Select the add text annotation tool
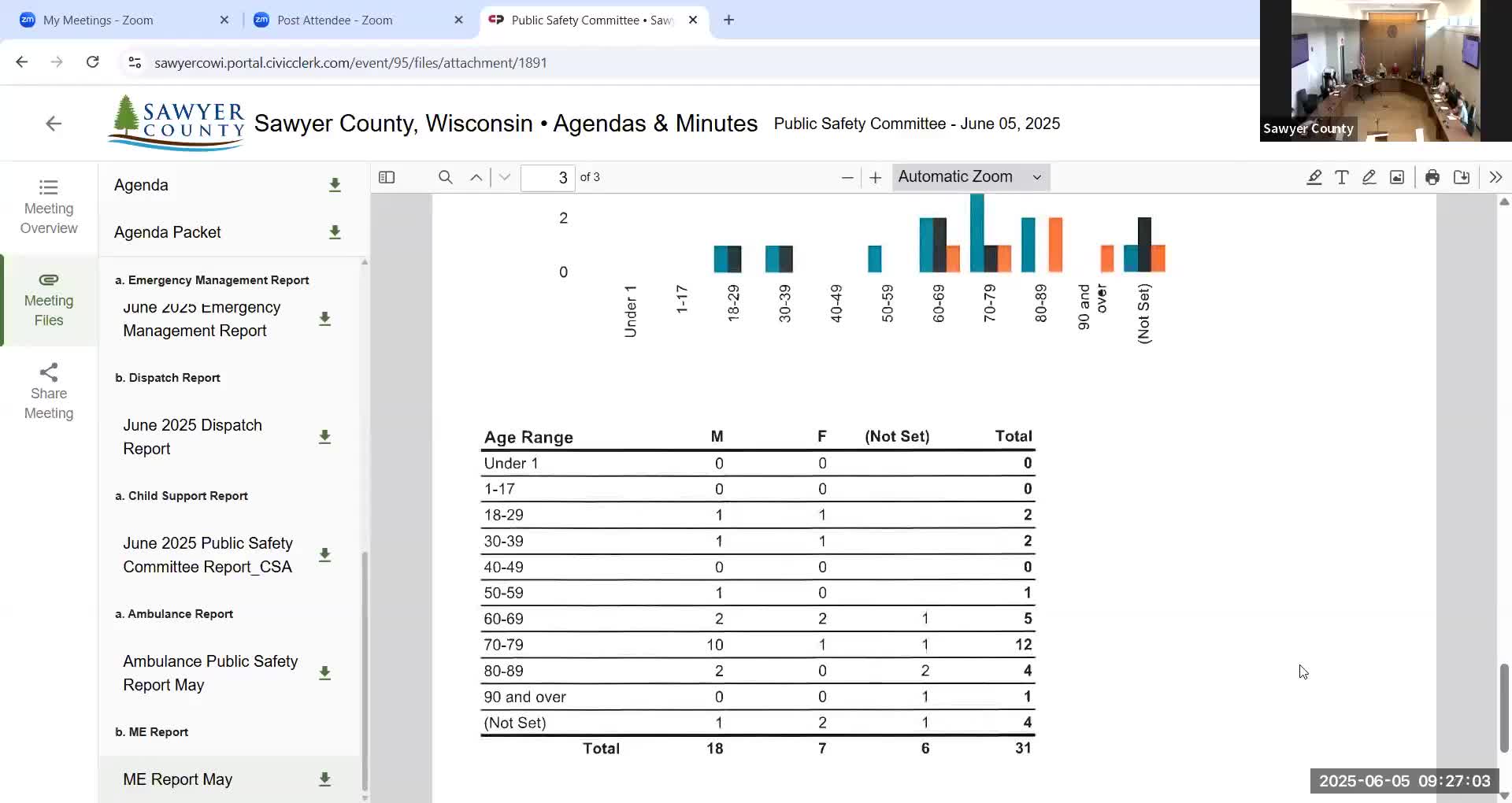Screen dimensions: 1512x803 (1341, 177)
